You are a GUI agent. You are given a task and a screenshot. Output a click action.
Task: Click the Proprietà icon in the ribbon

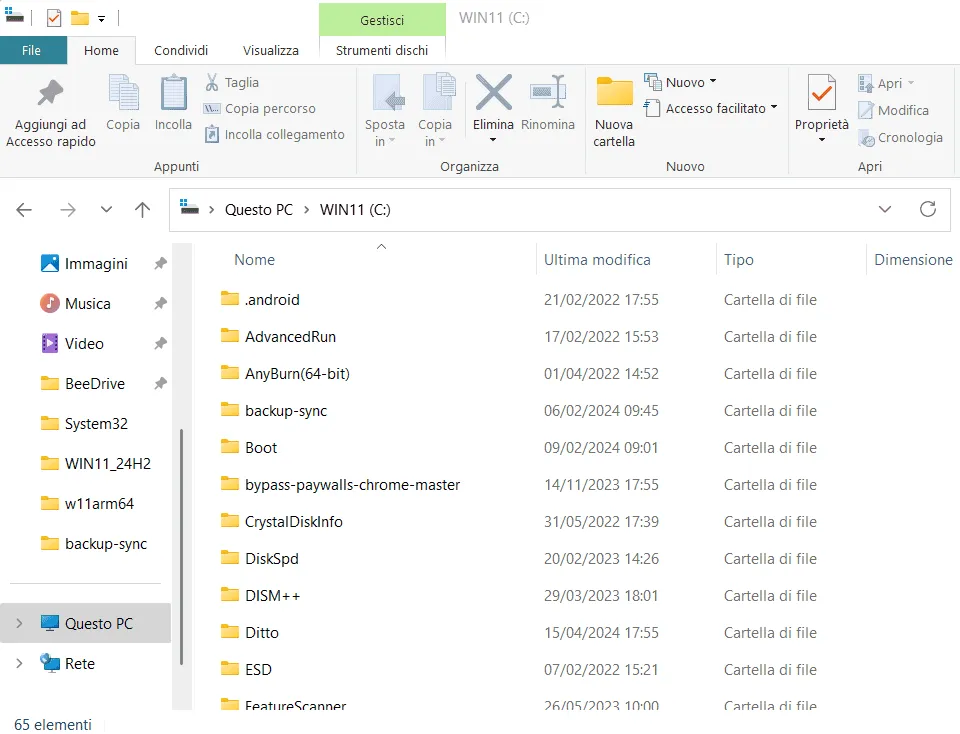tap(820, 100)
